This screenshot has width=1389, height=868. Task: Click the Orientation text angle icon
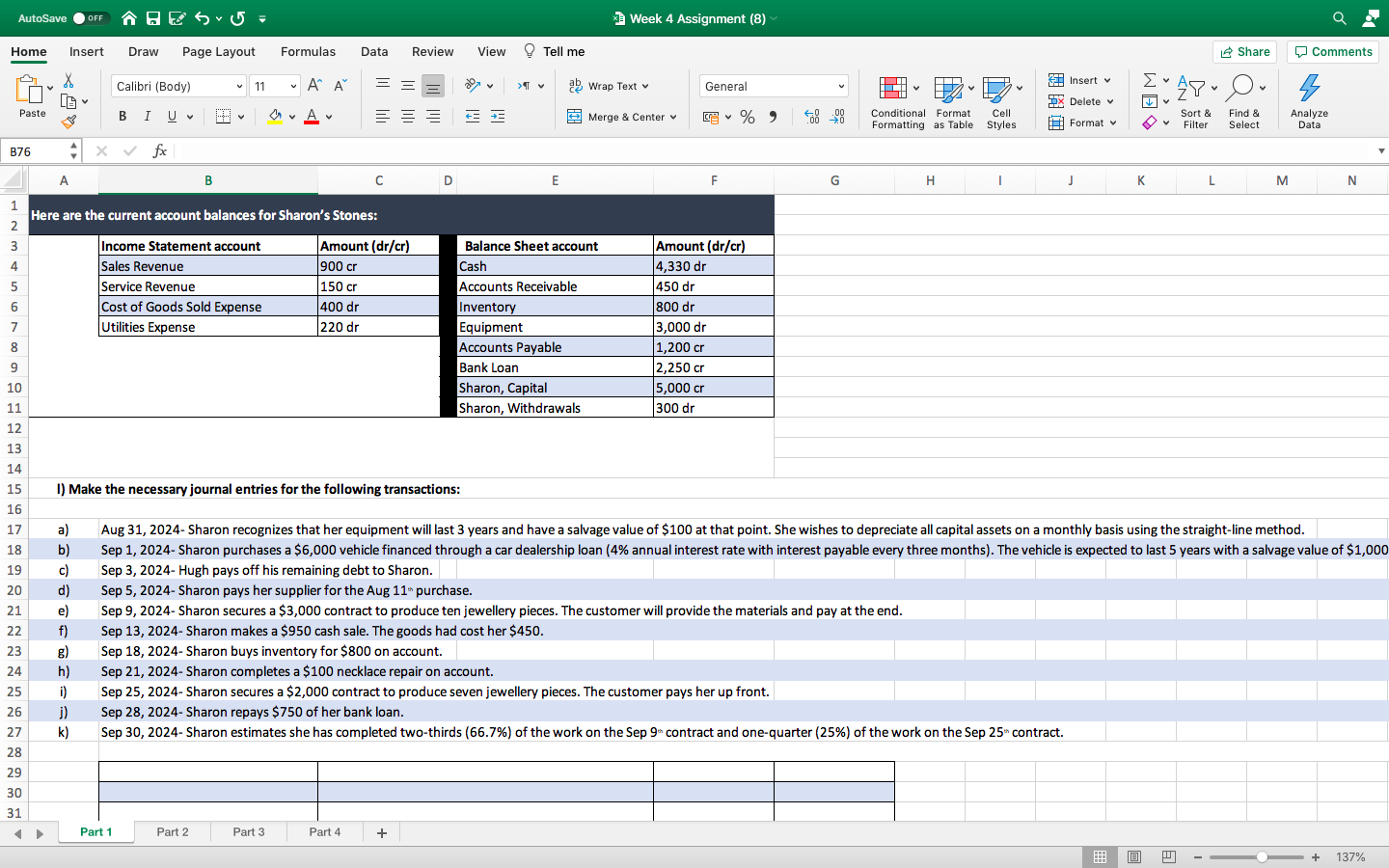click(x=473, y=86)
